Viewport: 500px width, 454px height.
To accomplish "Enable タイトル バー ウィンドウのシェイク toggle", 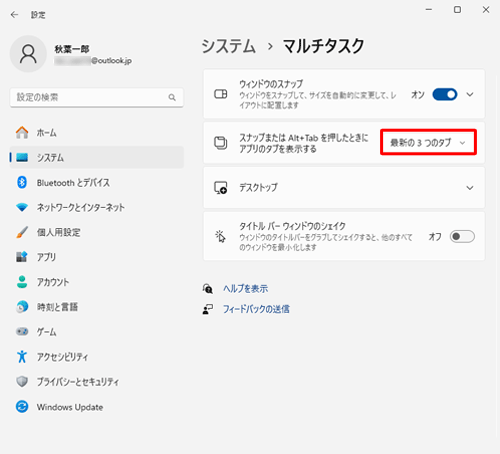I will [x=462, y=236].
